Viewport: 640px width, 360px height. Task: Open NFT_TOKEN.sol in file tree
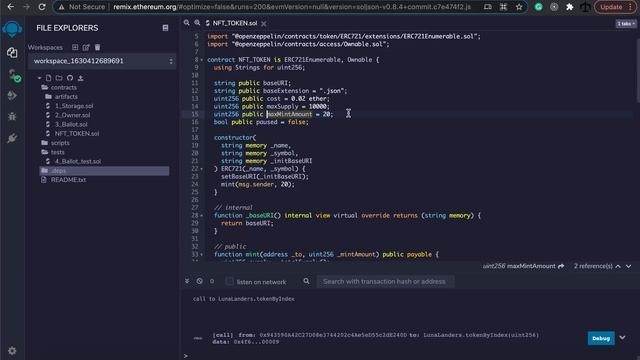[77, 133]
